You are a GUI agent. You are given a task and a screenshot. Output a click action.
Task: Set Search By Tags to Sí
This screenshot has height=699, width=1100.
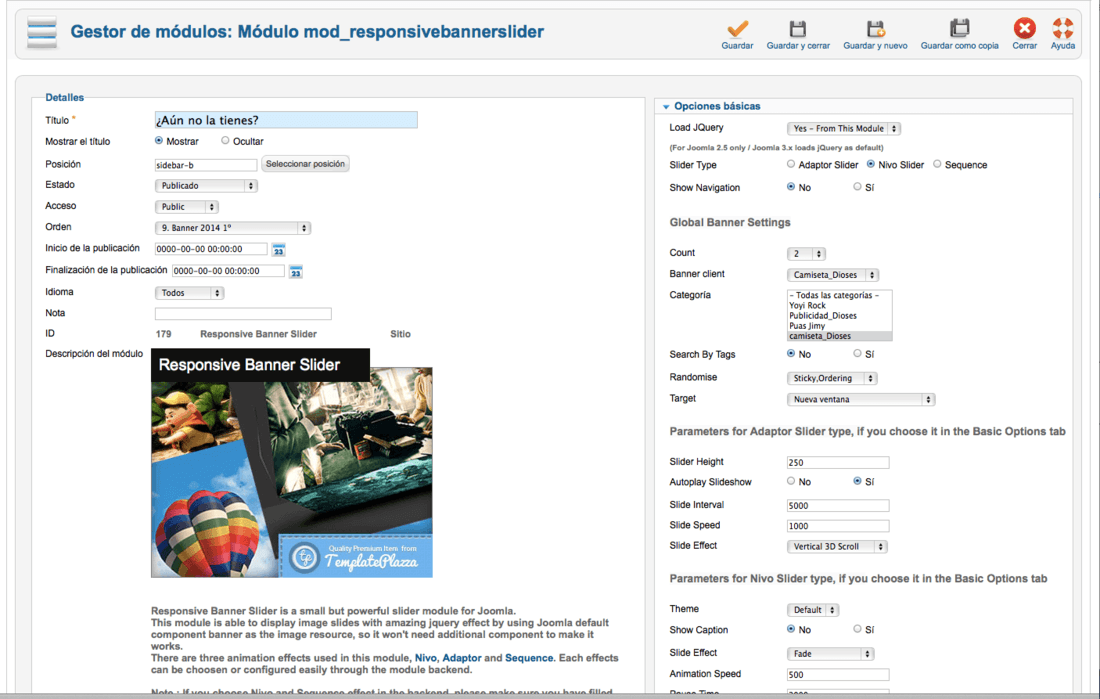coord(857,354)
